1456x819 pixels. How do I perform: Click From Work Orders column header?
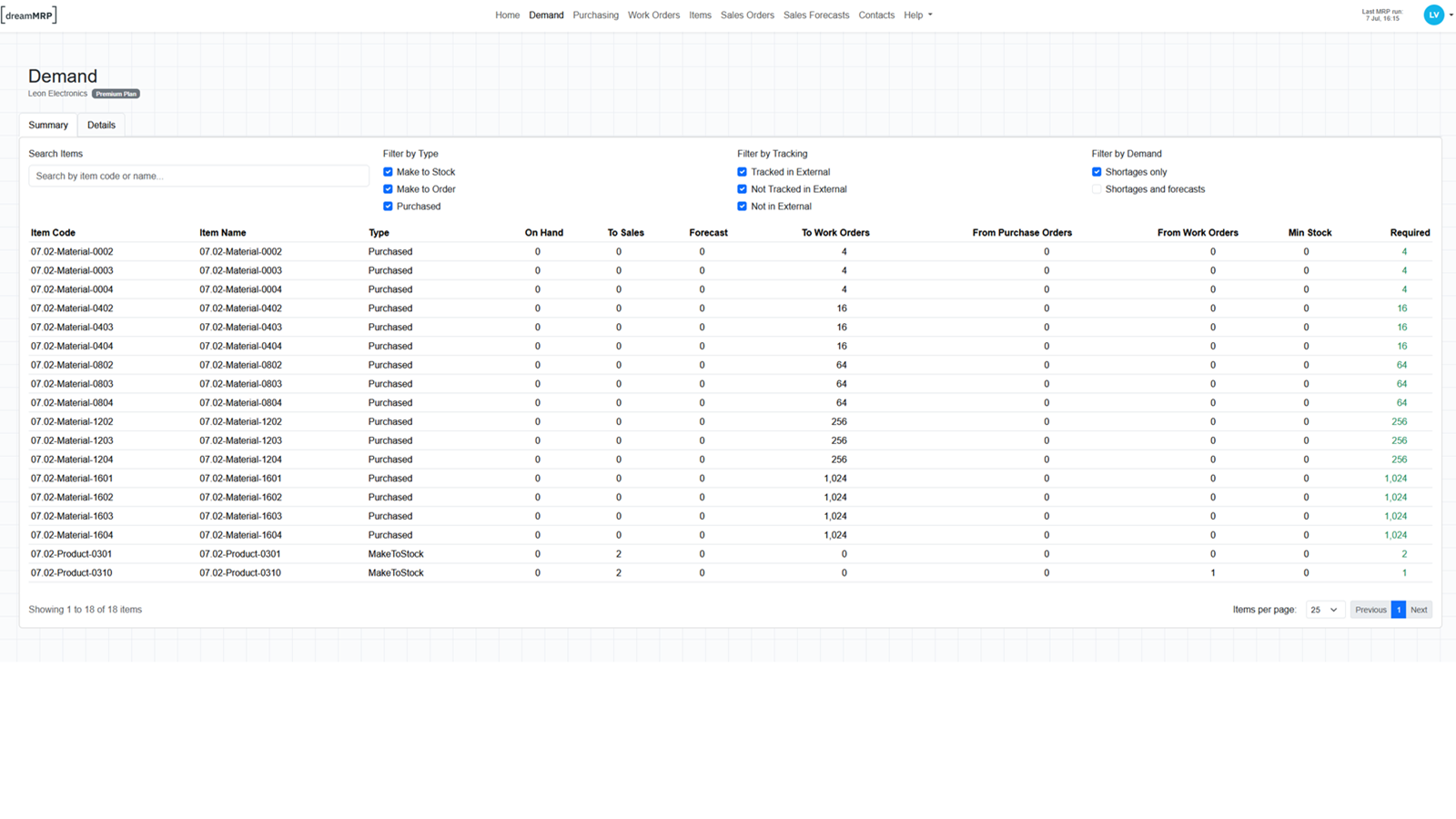pyautogui.click(x=1198, y=233)
